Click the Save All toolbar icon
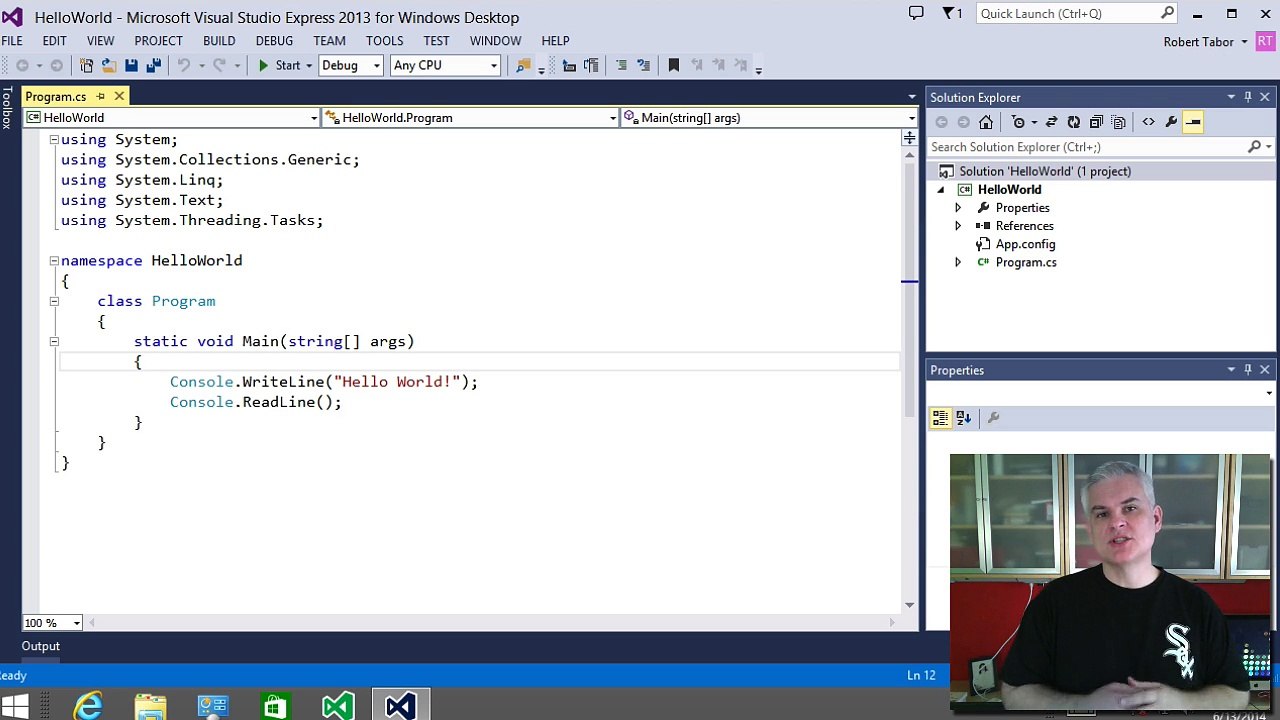This screenshot has width=1280, height=720. point(153,65)
